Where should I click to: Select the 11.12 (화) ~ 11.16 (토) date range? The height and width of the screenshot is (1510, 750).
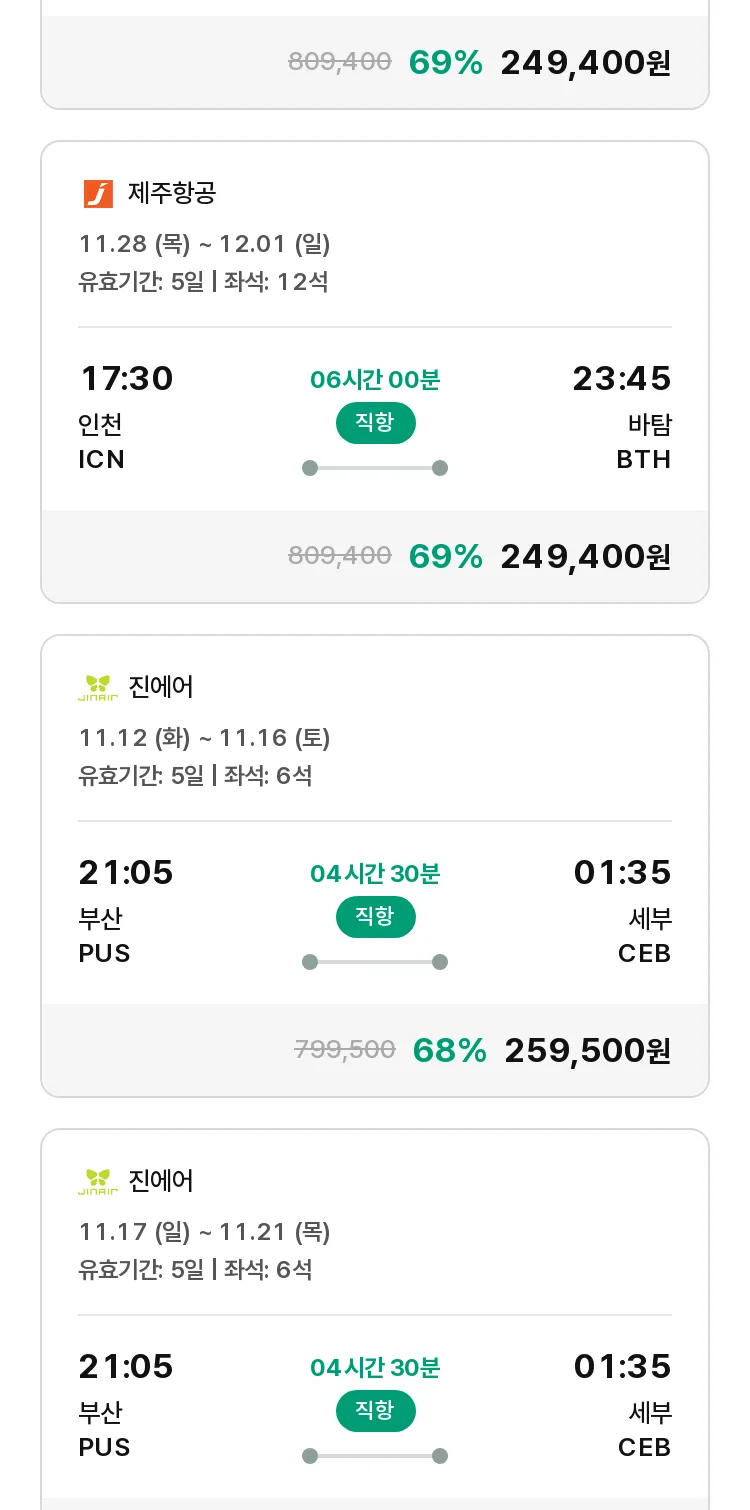pyautogui.click(x=204, y=738)
